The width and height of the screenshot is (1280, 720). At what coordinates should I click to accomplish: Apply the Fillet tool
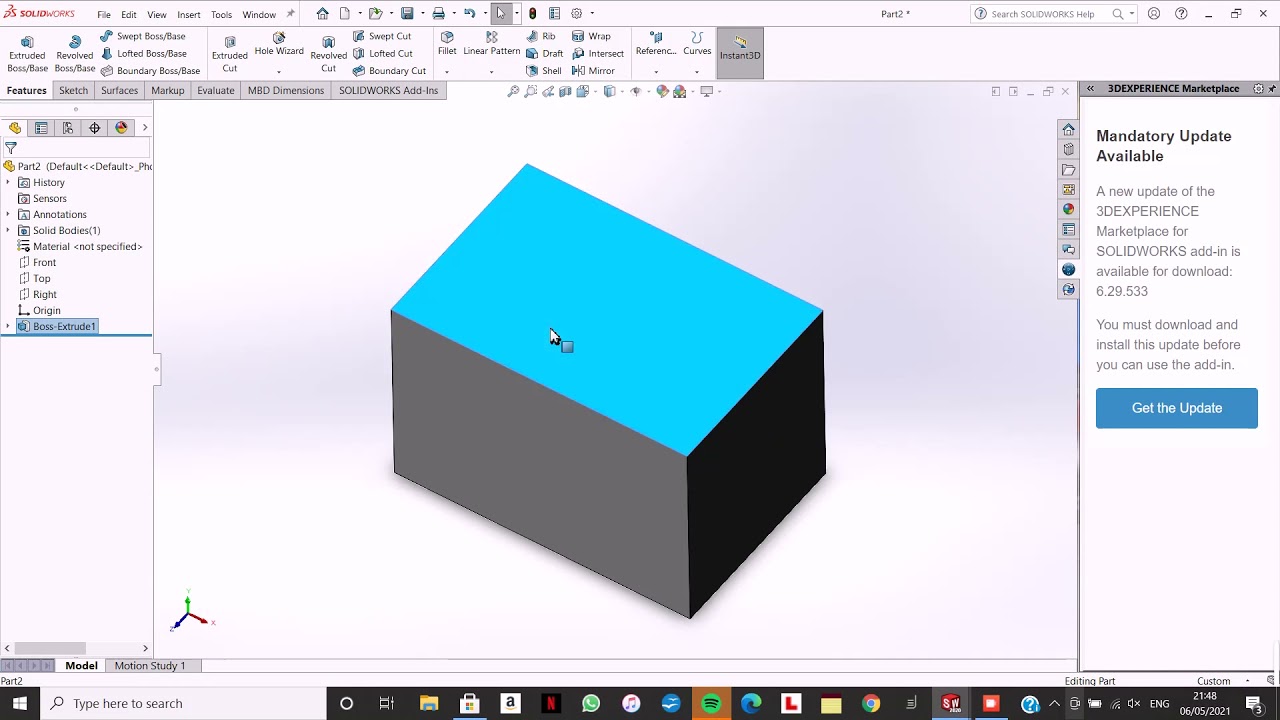coord(447,44)
